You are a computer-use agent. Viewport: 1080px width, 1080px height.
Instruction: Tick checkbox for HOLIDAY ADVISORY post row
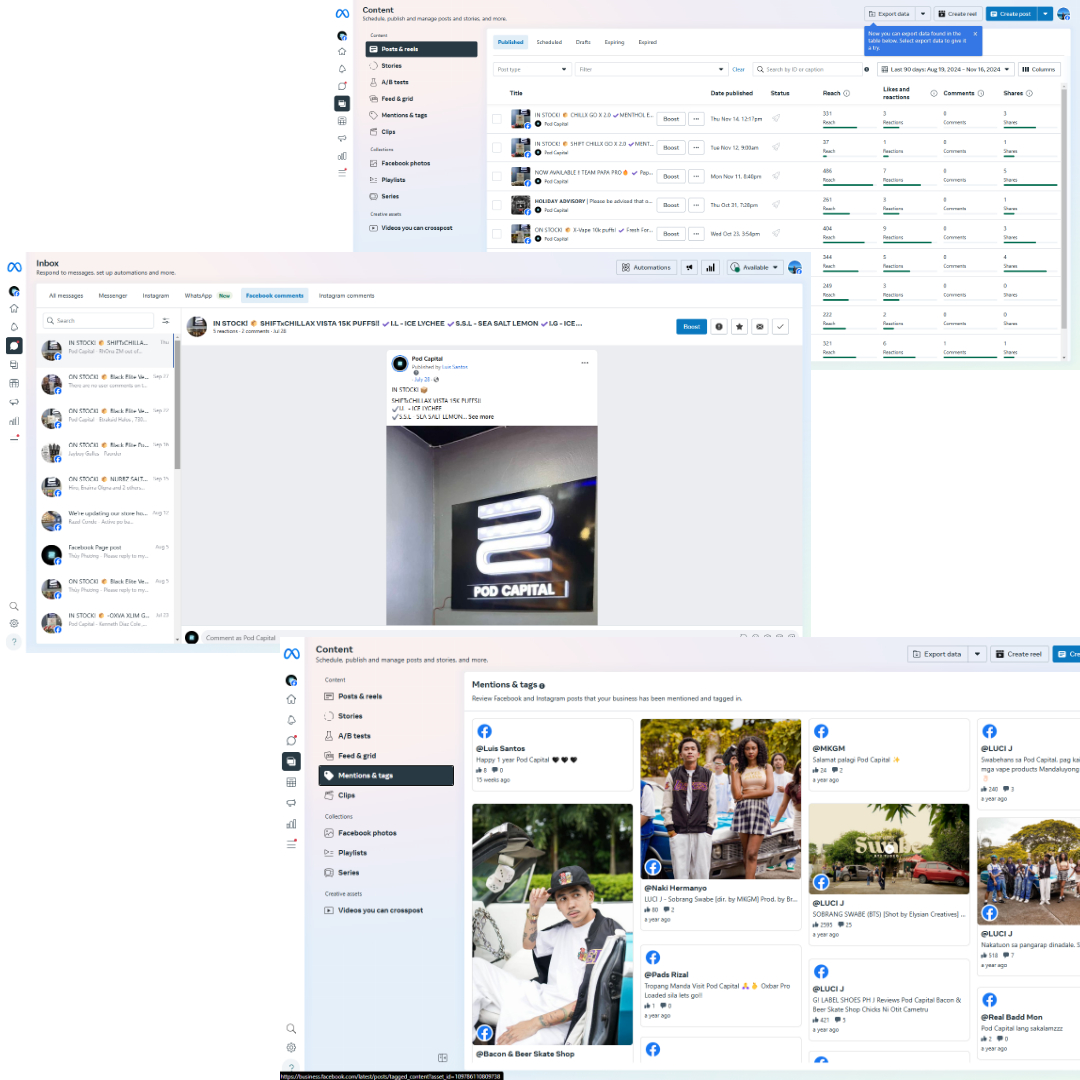click(497, 205)
